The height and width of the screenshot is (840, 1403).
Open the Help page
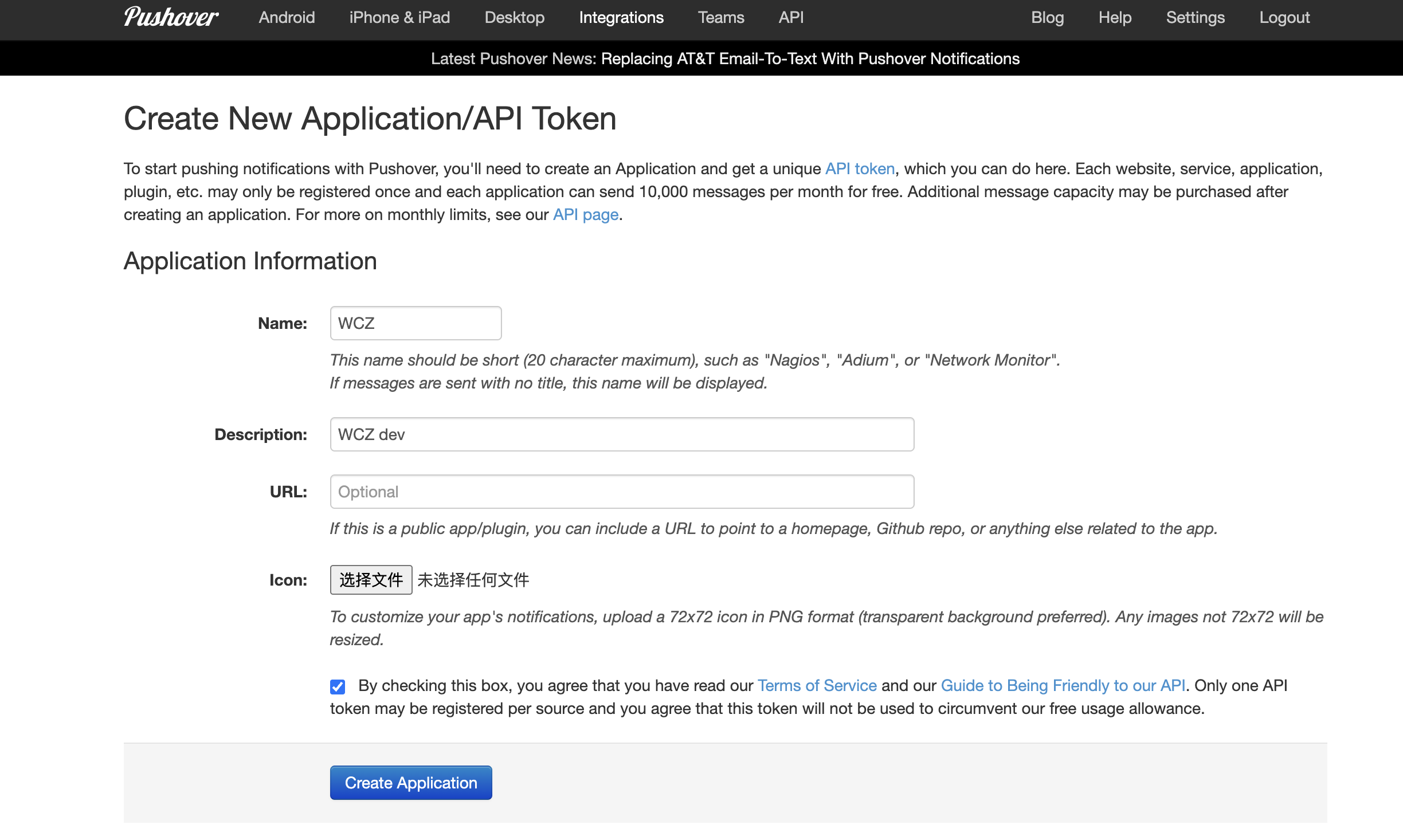[1115, 17]
